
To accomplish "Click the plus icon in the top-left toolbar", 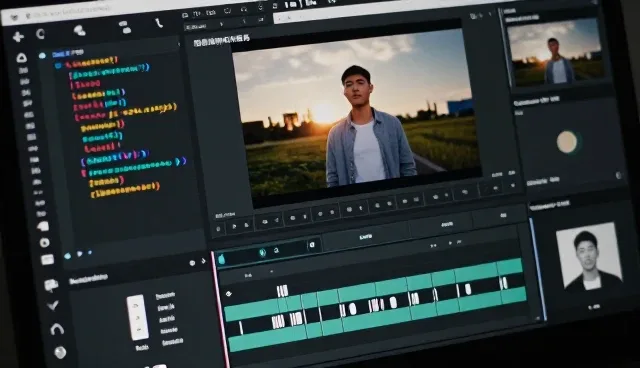I will [x=18, y=37].
